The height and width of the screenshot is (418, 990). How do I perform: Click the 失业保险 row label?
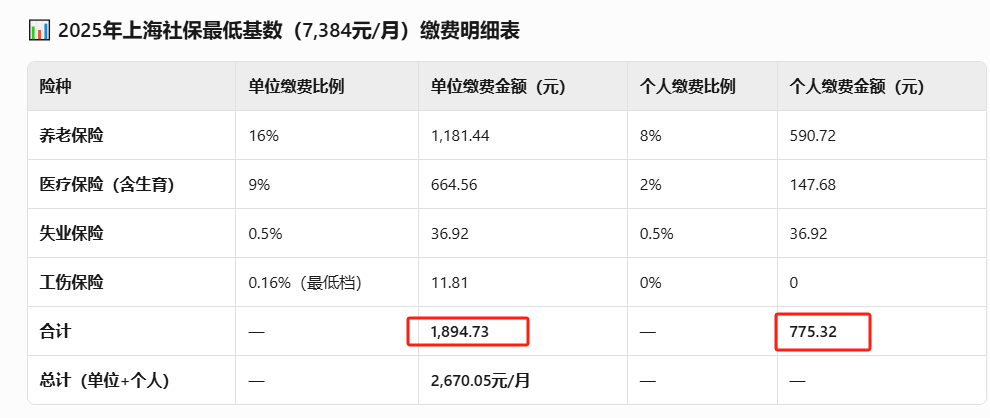coord(71,234)
